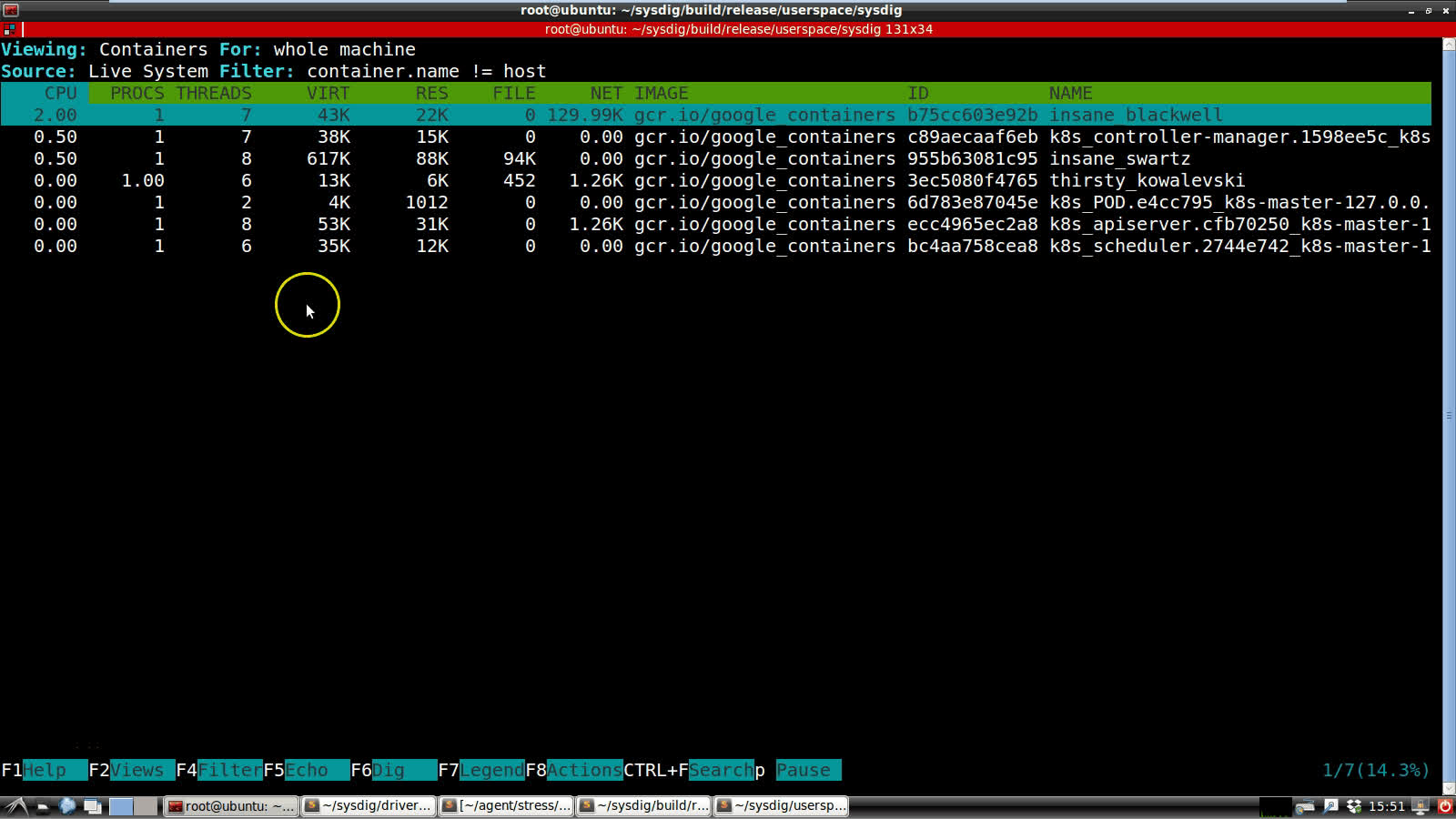Screen dimensions: 1456x819
Task: Select the k8s_POD.e4cc795 container row
Action: coord(715,202)
